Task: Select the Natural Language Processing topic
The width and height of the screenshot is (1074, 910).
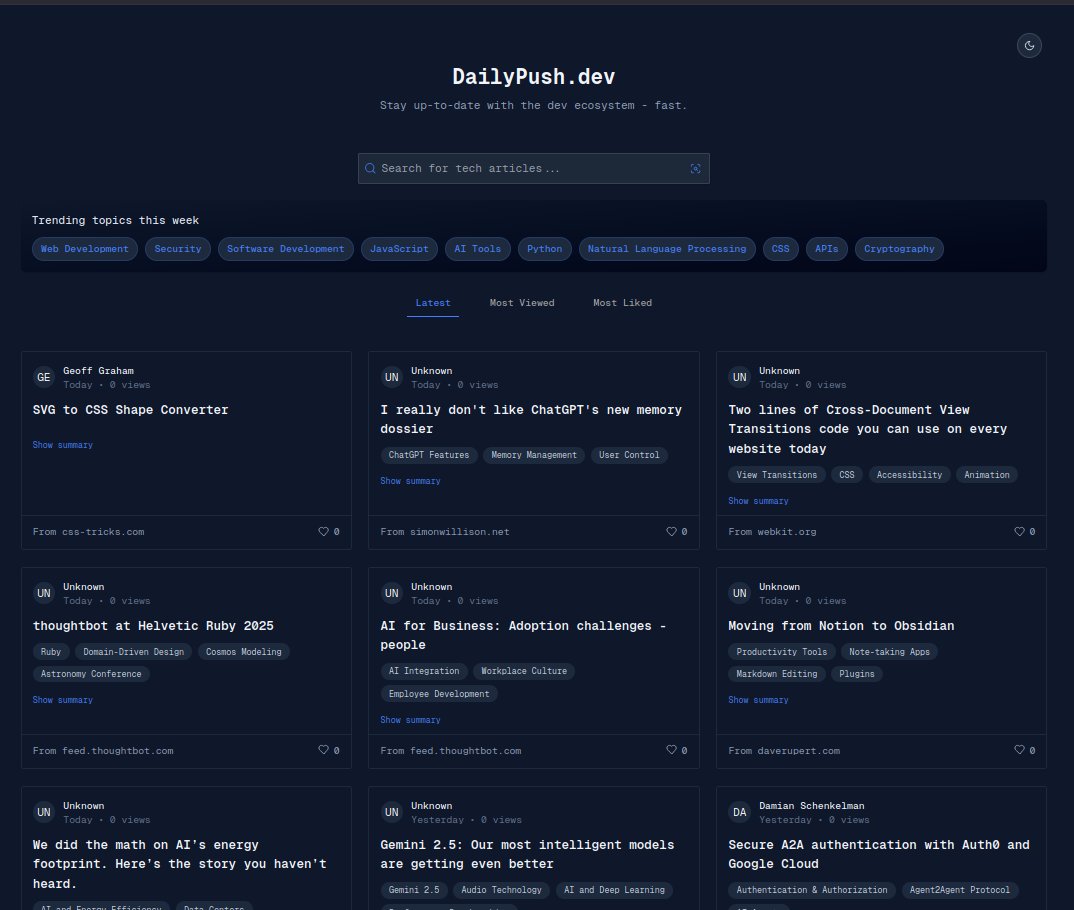Action: pyautogui.click(x=667, y=249)
